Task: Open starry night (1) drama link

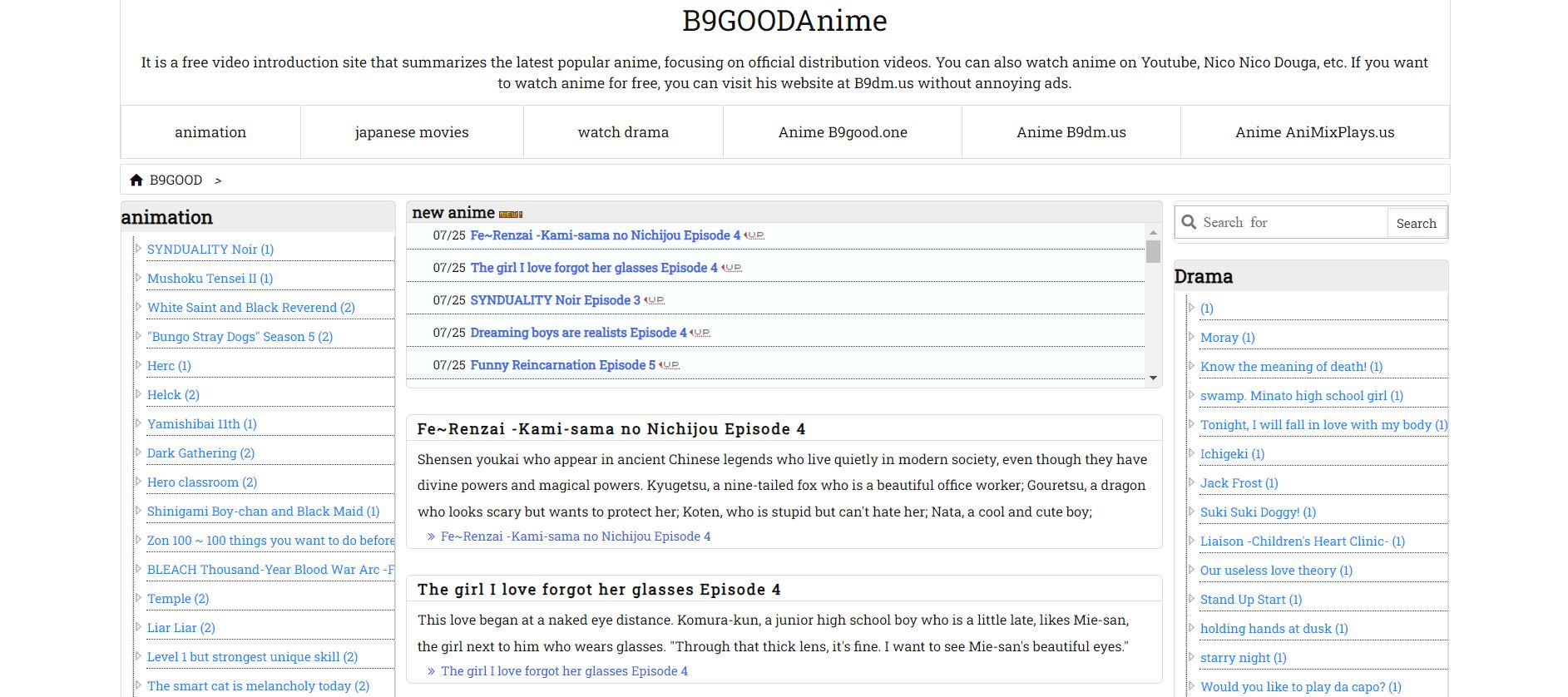Action: 1243,657
